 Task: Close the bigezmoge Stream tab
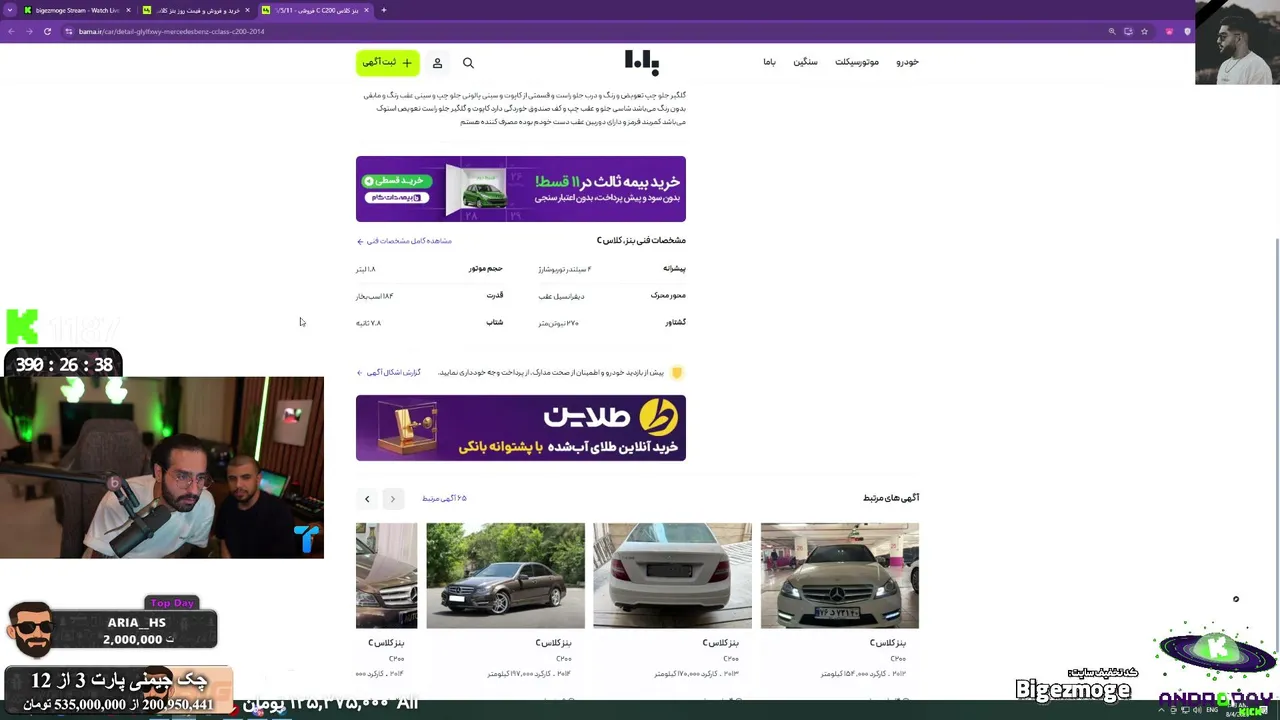click(x=128, y=10)
